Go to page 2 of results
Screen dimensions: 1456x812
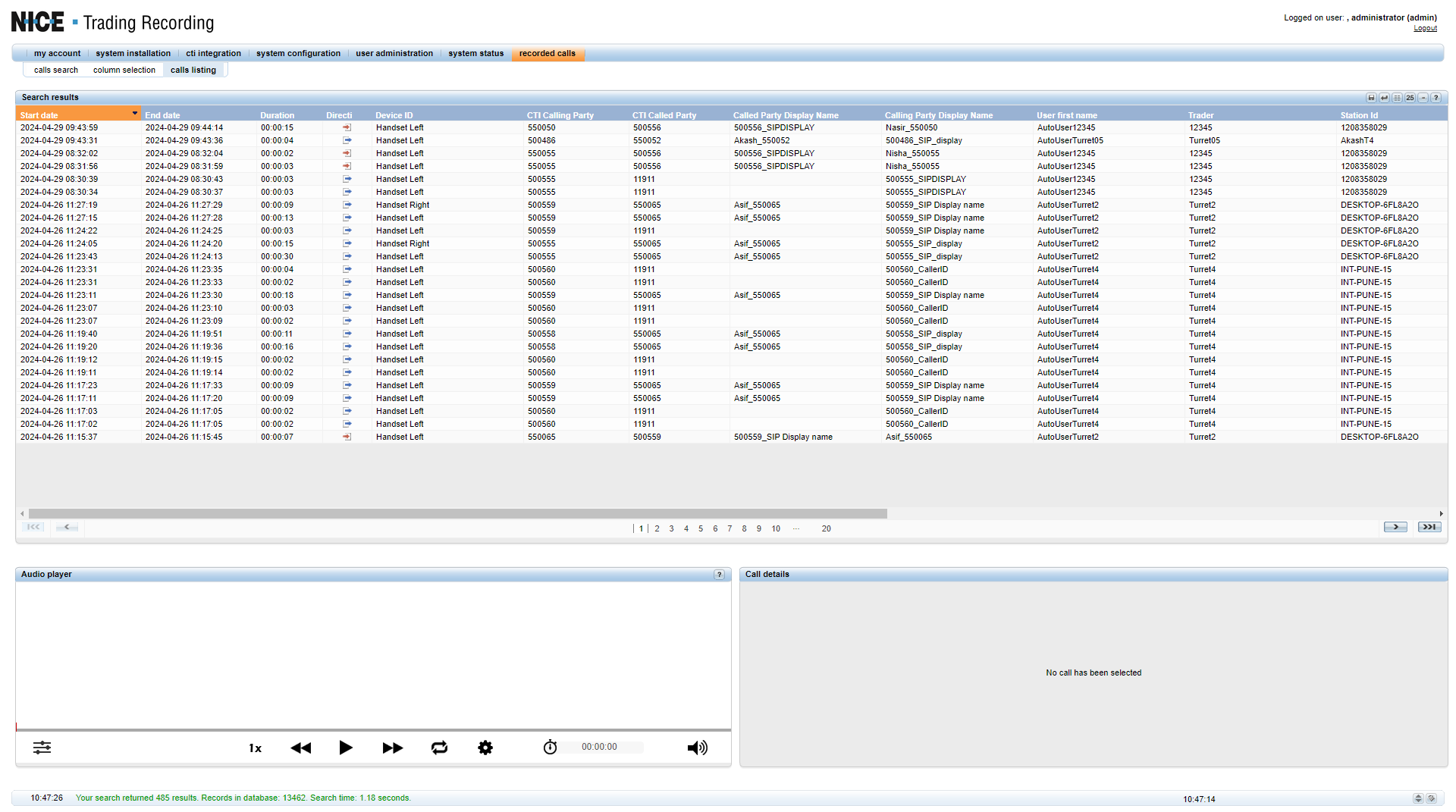[x=657, y=529]
